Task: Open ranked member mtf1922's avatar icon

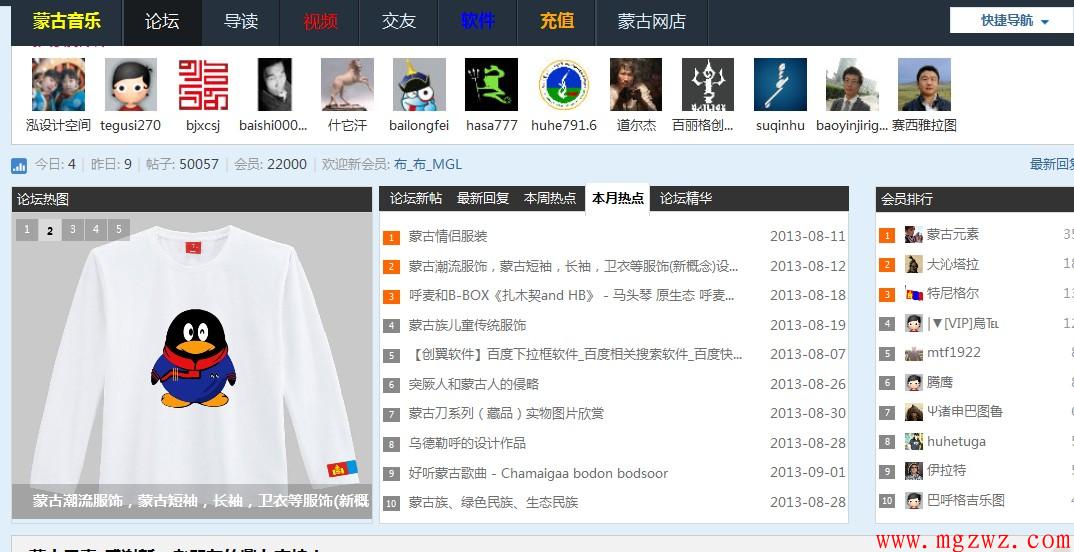Action: [x=913, y=353]
